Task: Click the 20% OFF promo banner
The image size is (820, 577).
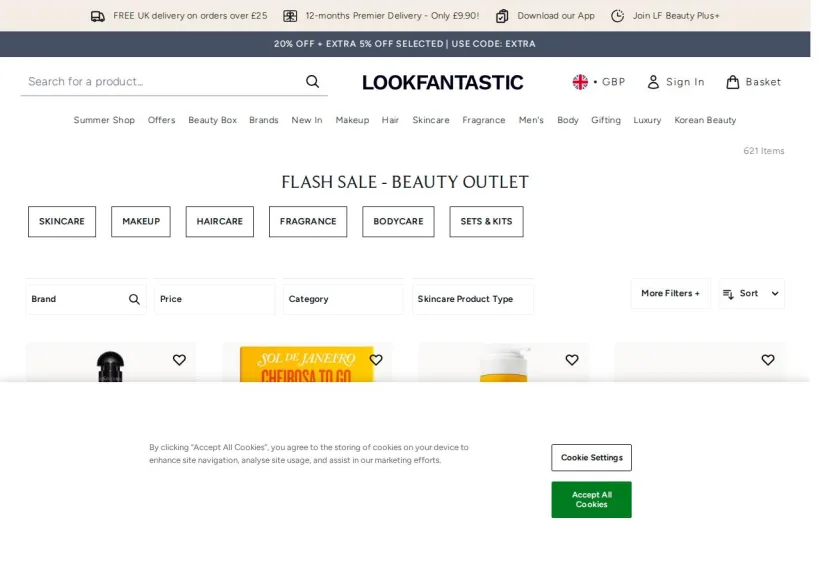Action: pyautogui.click(x=405, y=44)
